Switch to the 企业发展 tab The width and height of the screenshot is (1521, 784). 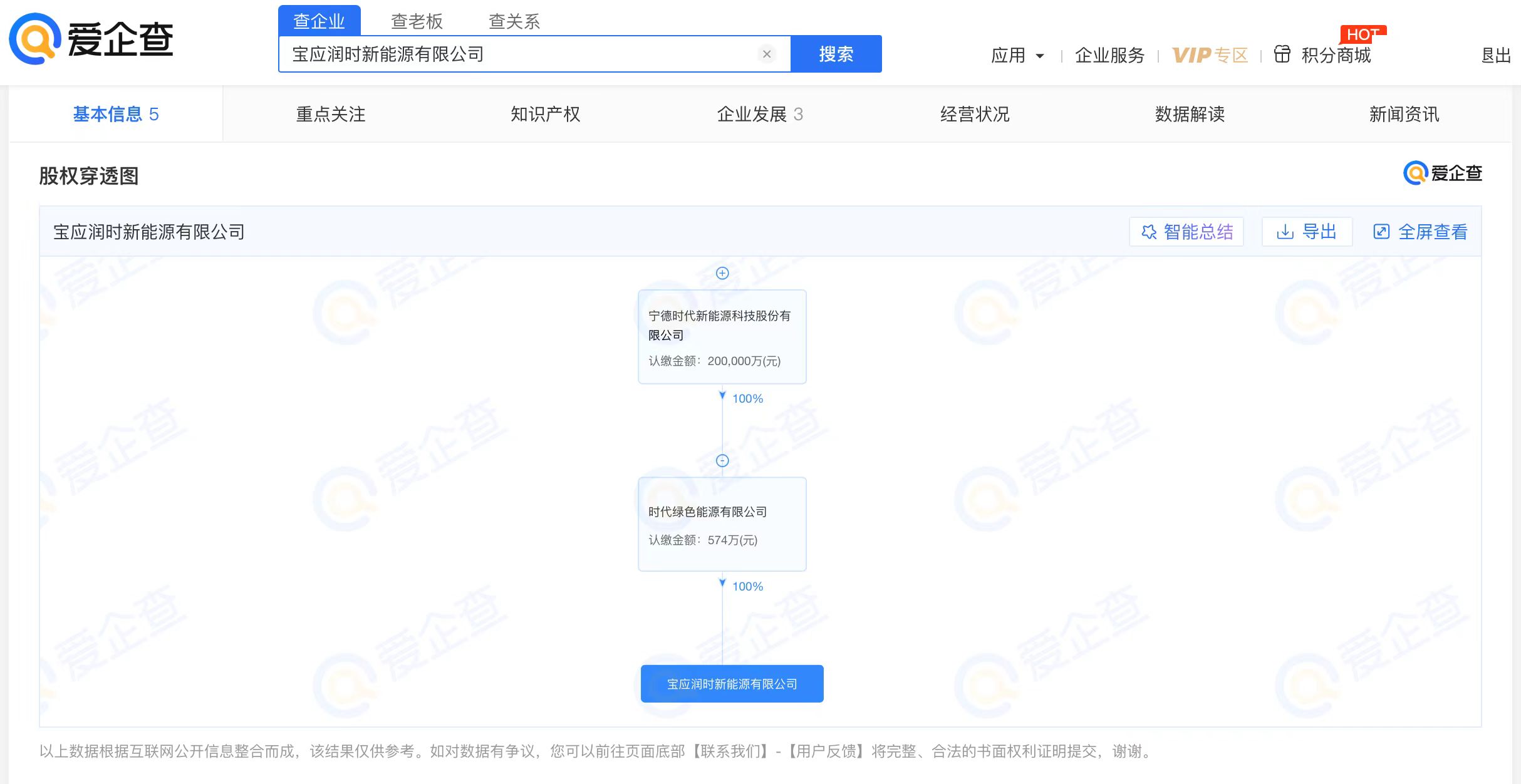(760, 114)
